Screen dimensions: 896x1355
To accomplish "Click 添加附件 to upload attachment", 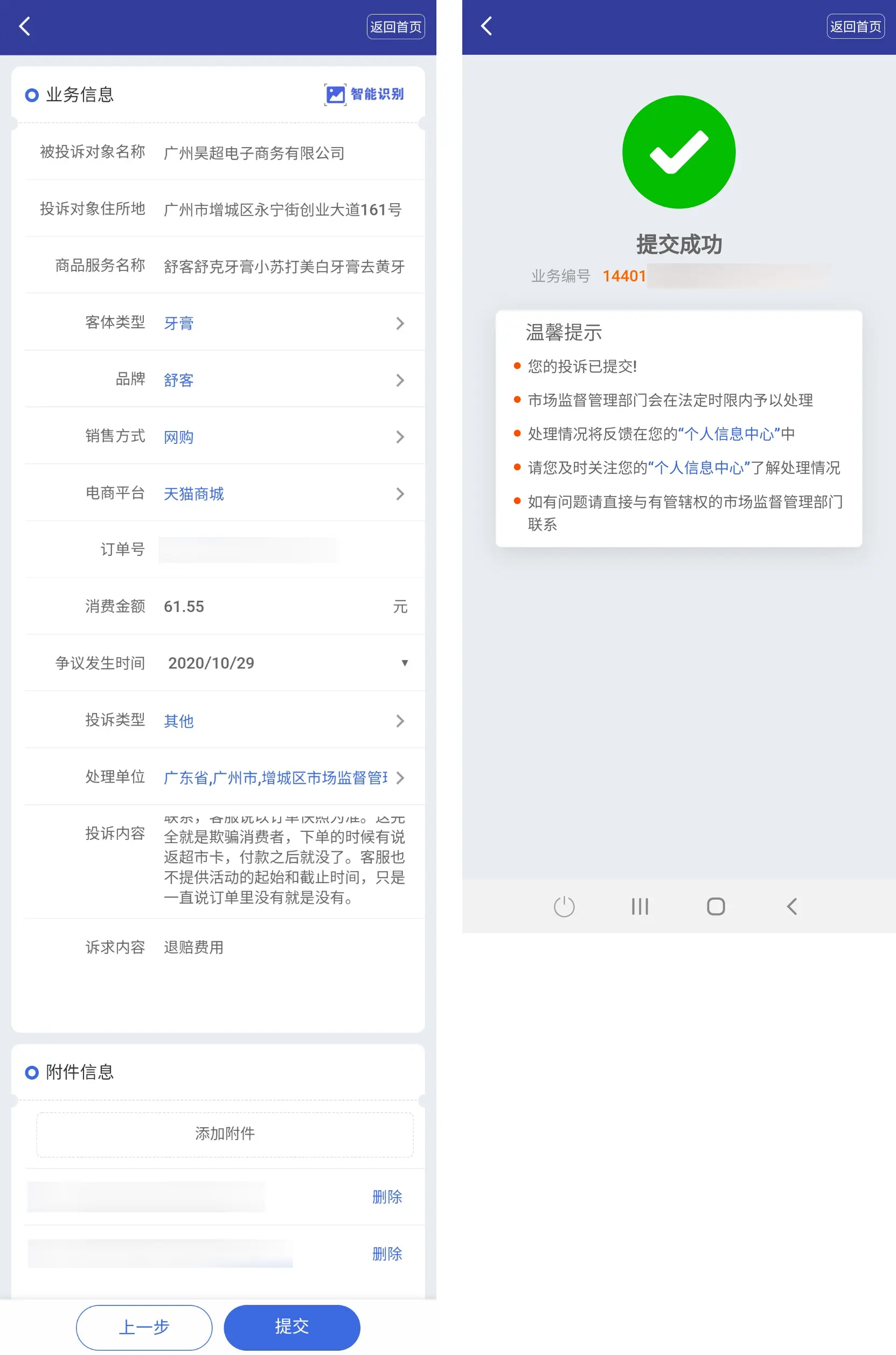I will click(225, 1134).
